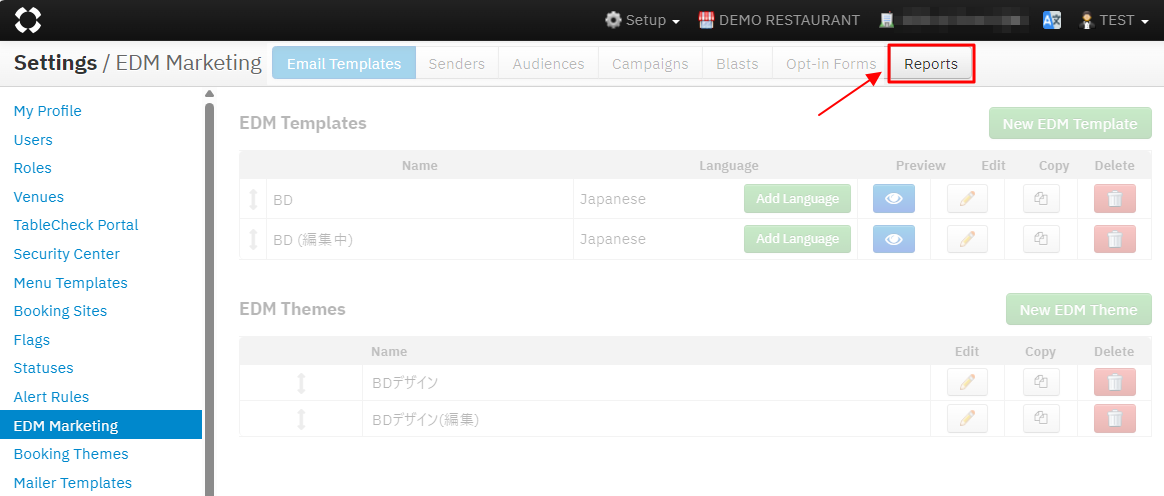The width and height of the screenshot is (1164, 496).
Task: Copy the BD (編集中) template
Action: (x=1040, y=239)
